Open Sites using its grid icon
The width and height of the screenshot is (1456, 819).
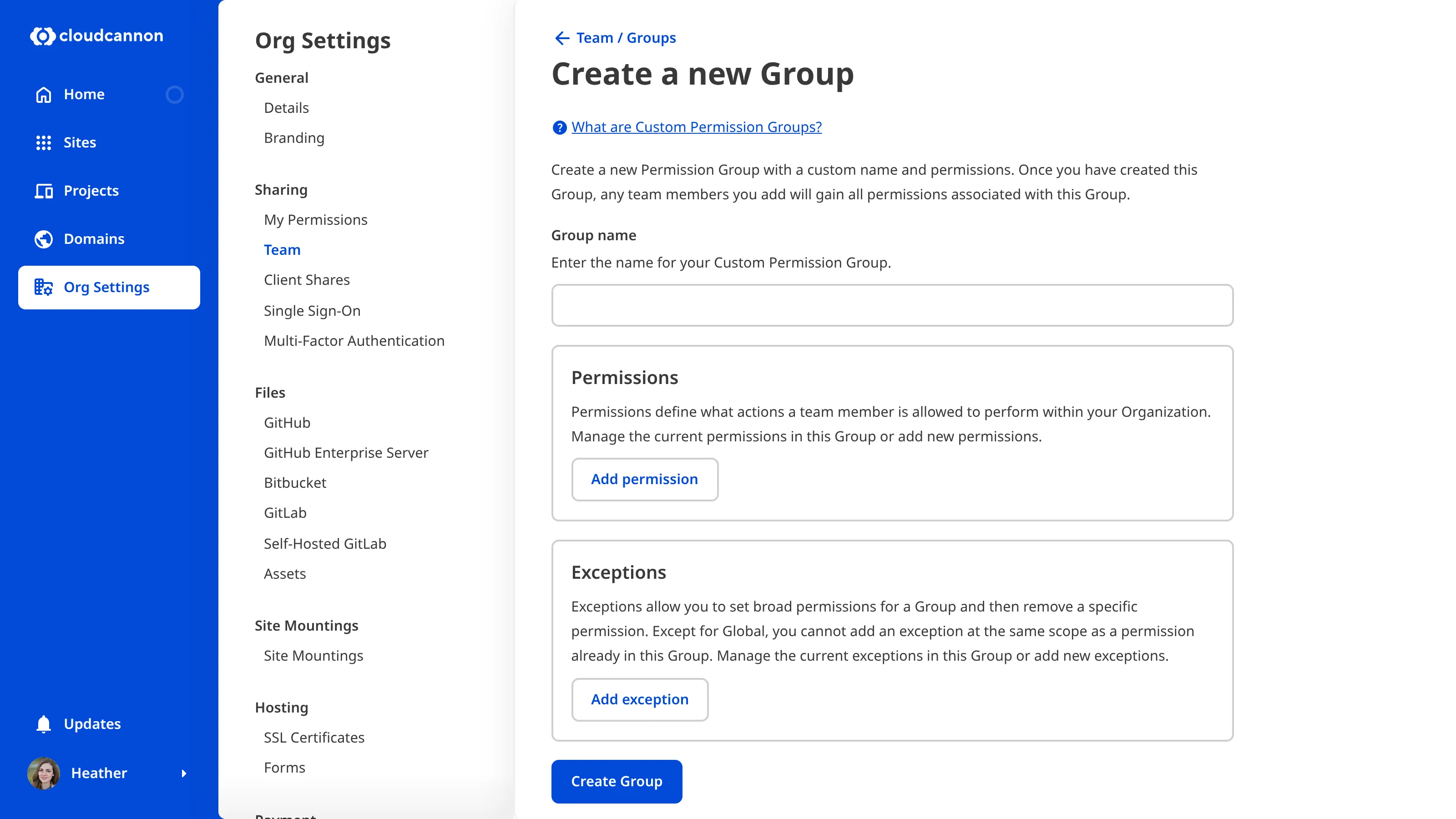click(44, 142)
